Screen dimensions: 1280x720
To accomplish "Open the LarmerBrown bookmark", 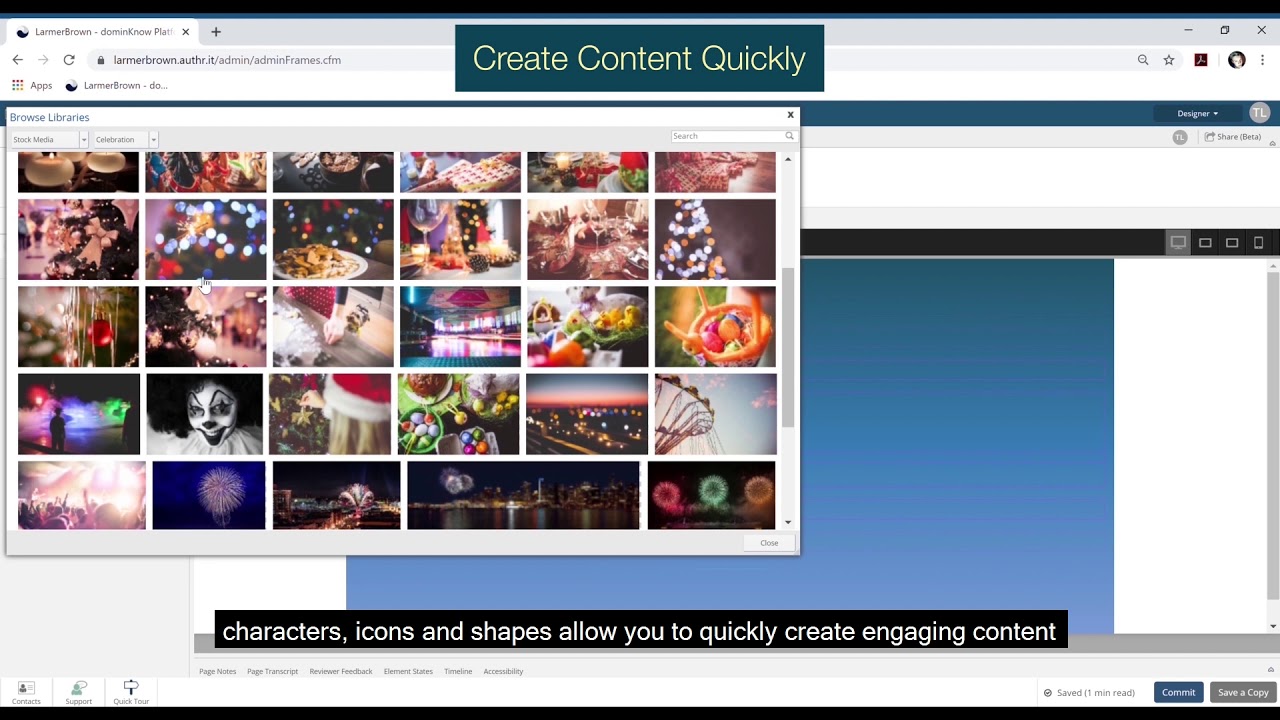I will (117, 86).
